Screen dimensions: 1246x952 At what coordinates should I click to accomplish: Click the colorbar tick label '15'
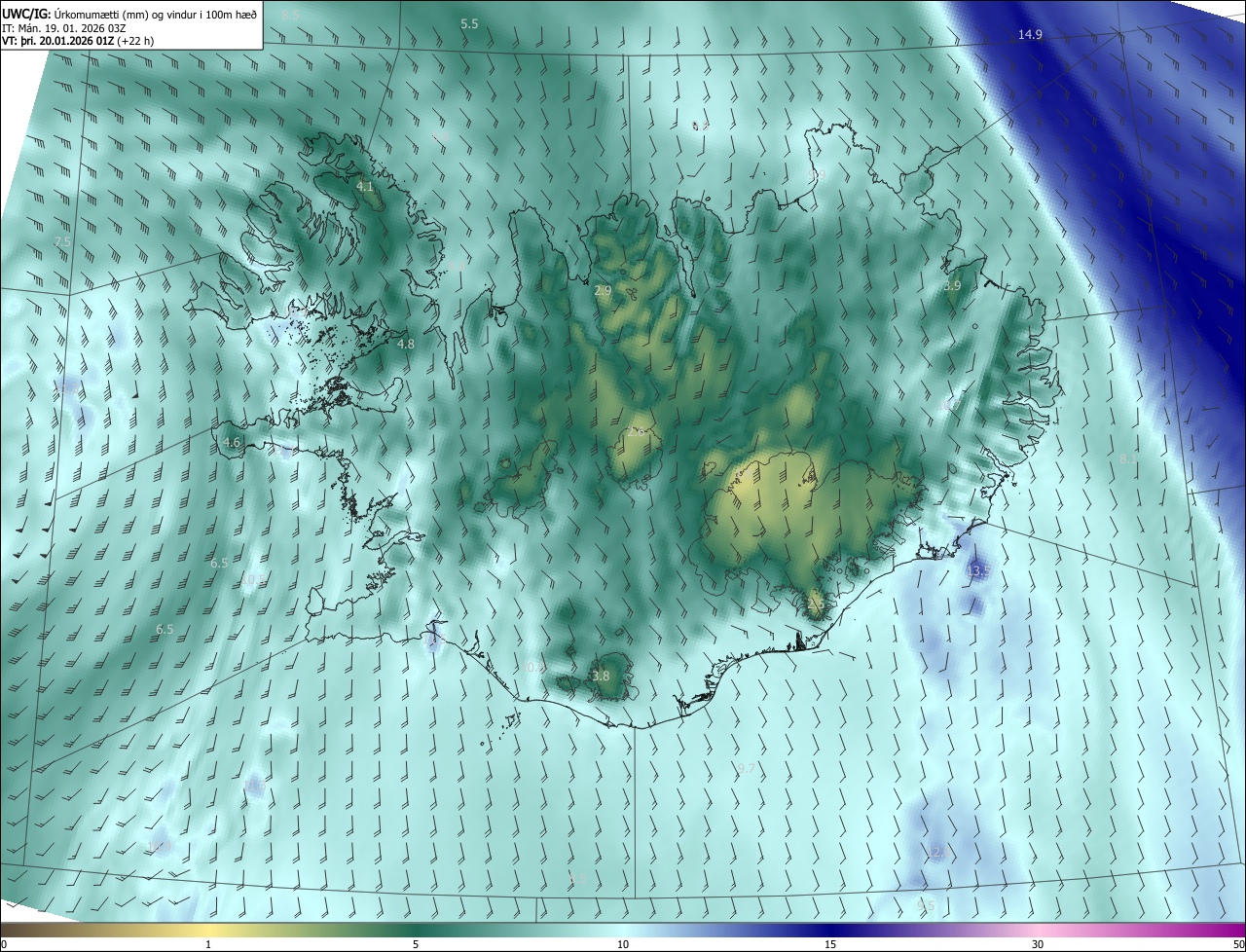830,945
